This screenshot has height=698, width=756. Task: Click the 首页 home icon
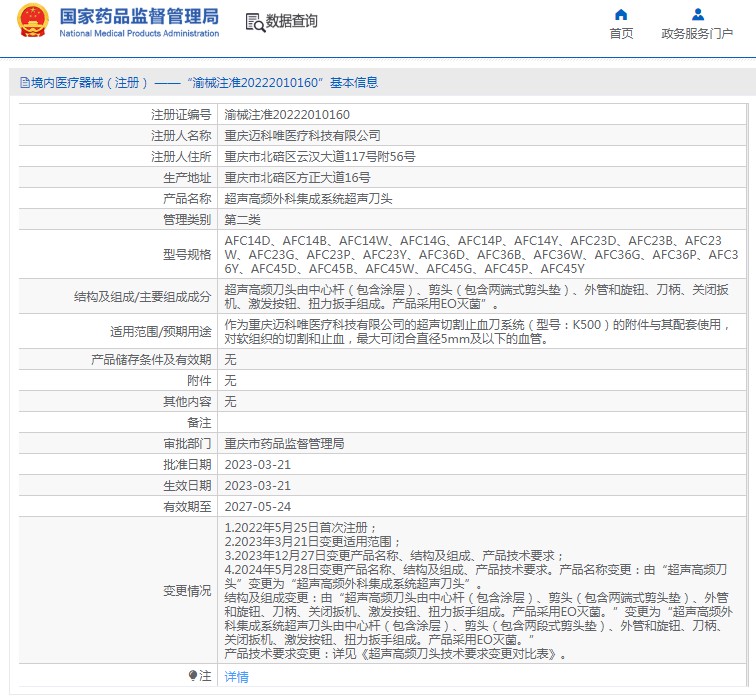click(x=621, y=14)
